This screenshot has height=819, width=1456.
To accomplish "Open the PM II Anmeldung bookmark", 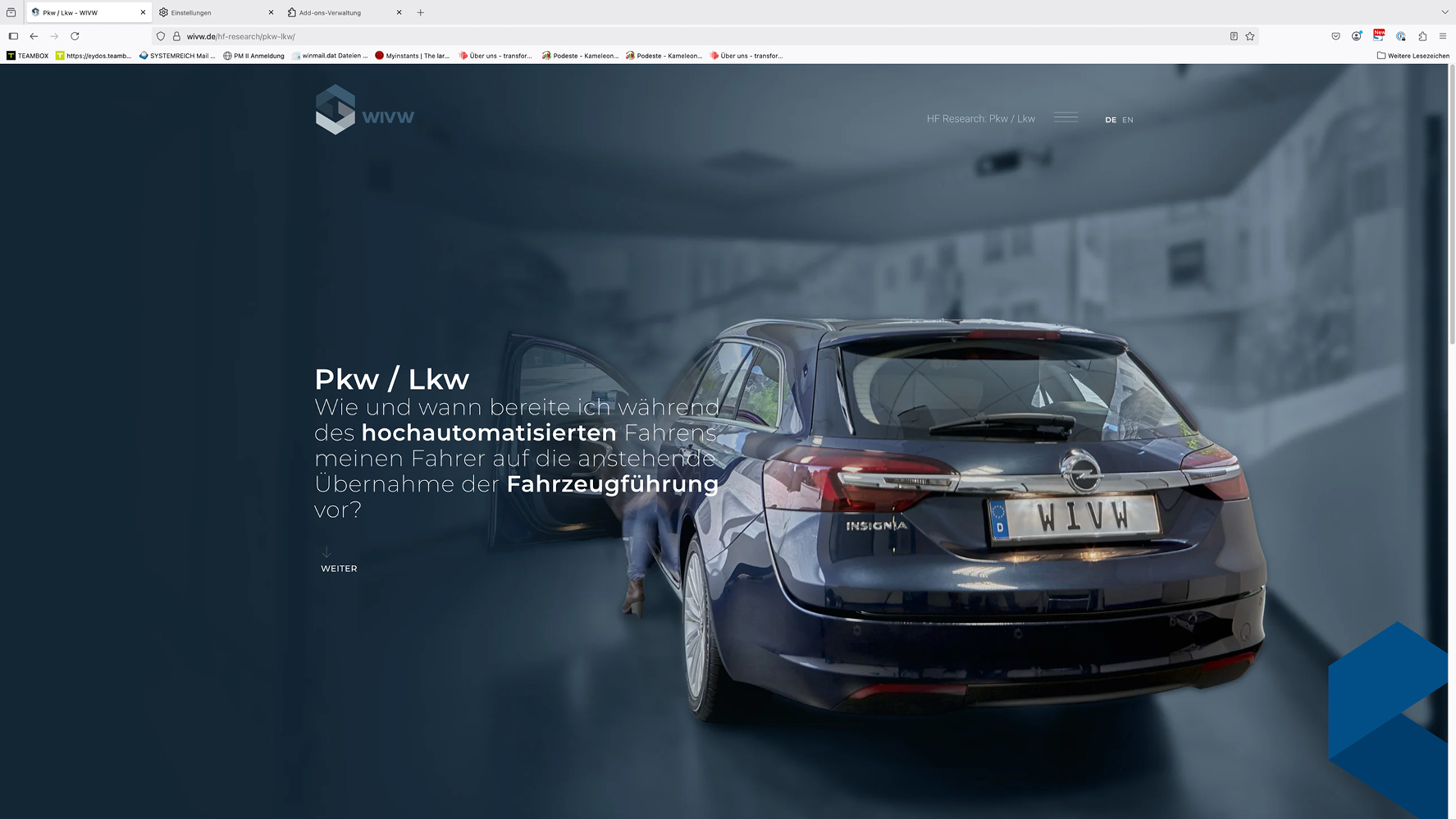I will click(253, 56).
